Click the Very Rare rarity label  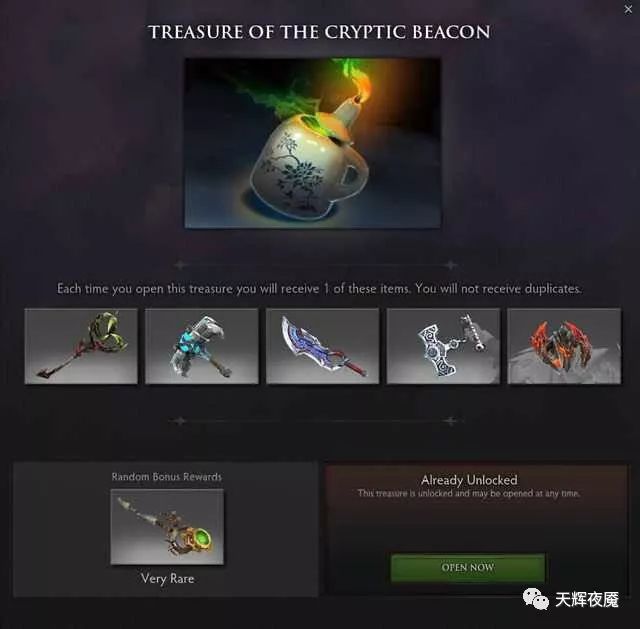[167, 579]
